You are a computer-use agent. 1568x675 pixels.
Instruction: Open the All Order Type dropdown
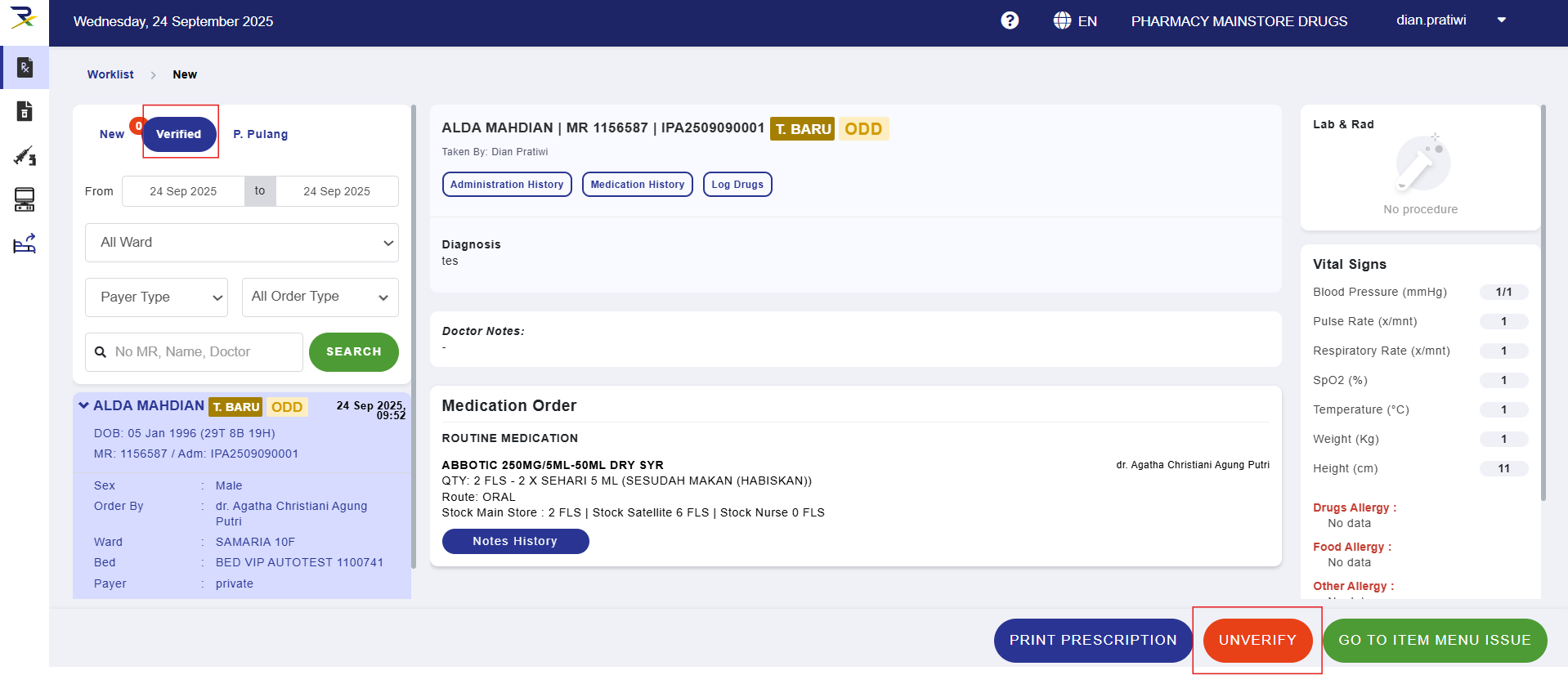[x=320, y=297]
